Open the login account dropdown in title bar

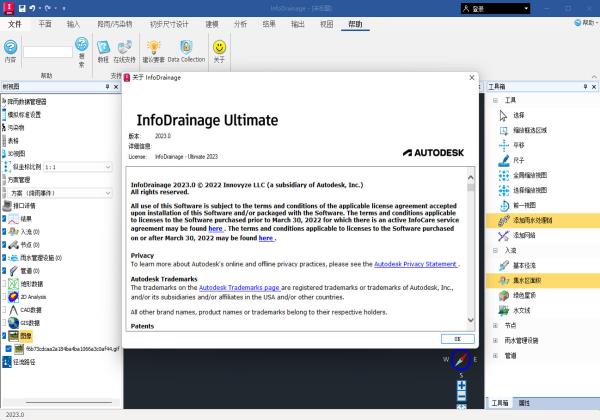click(495, 8)
